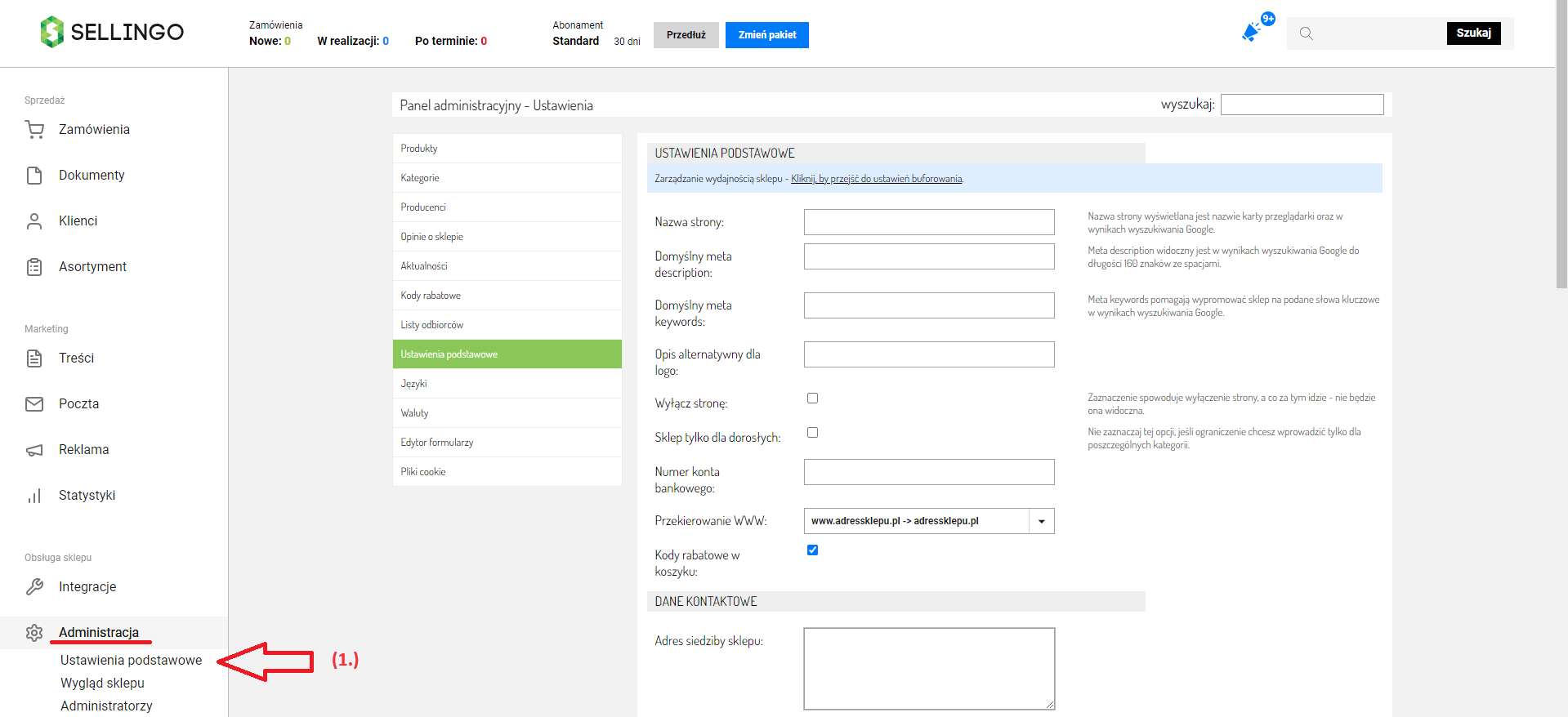Focus the Nazwa strony field

pyautogui.click(x=929, y=222)
